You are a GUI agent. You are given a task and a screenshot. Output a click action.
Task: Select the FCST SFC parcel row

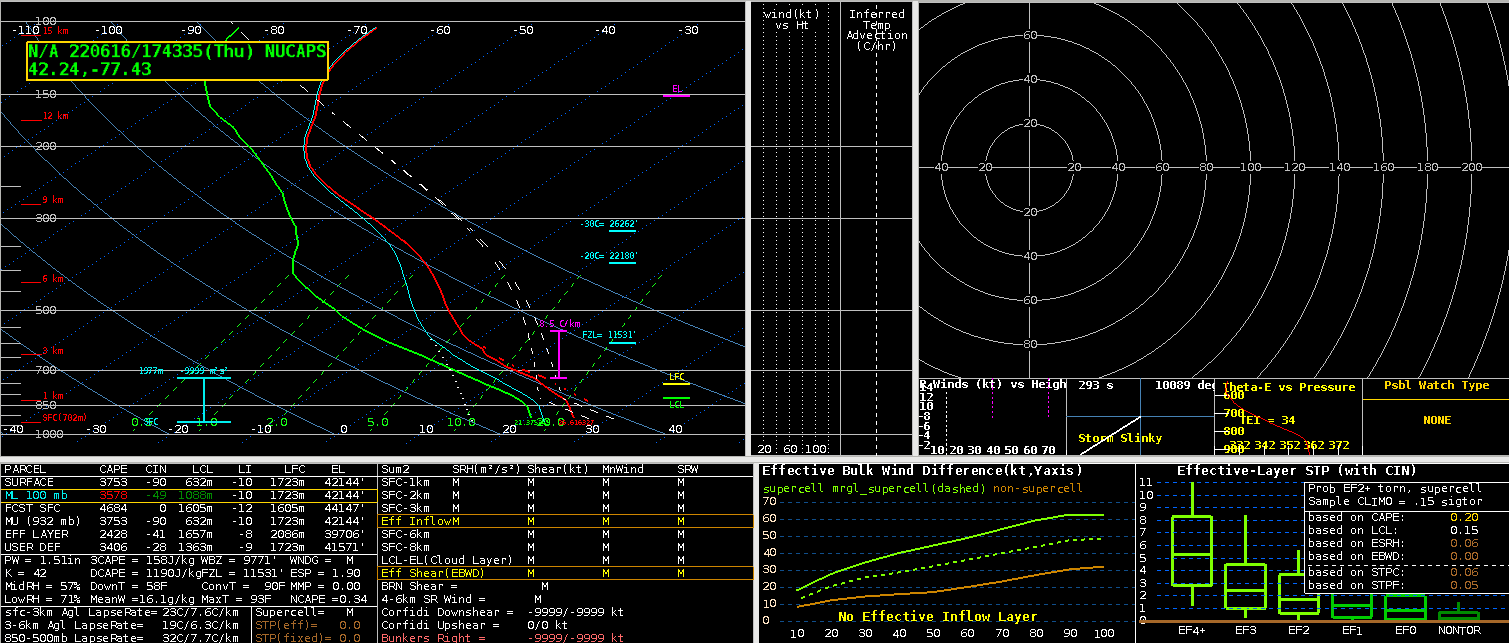click(x=188, y=508)
